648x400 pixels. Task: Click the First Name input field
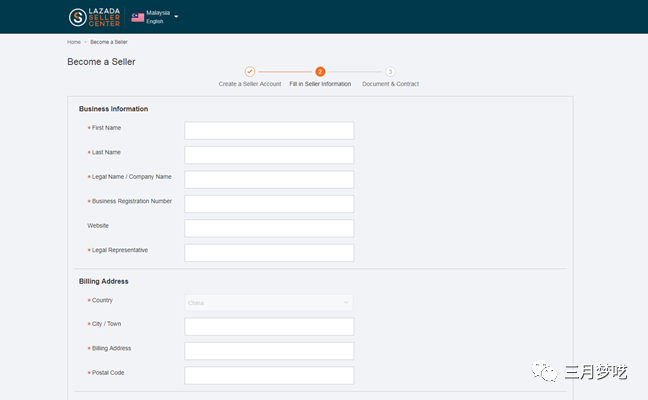269,131
